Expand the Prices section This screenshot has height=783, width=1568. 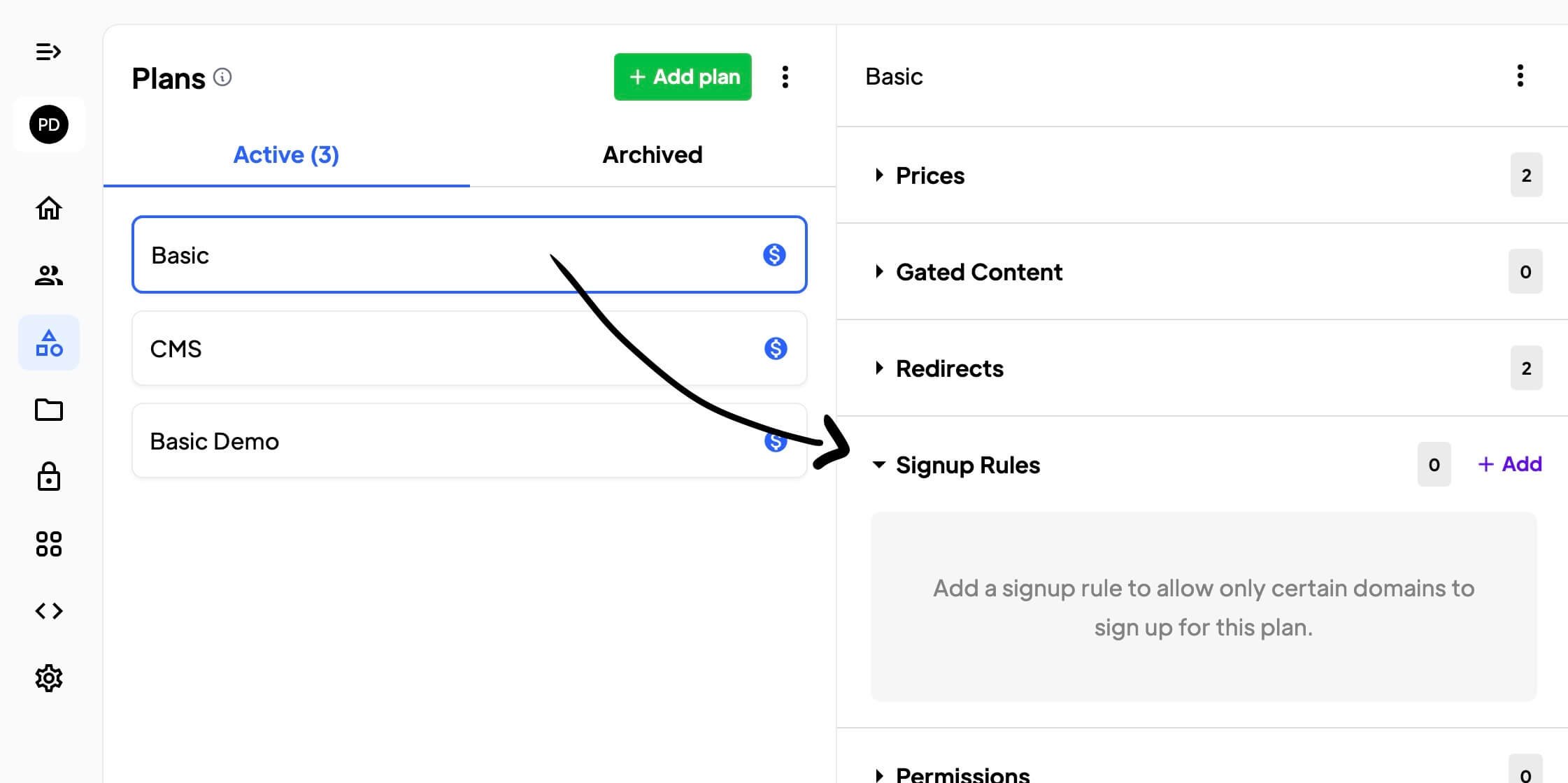[929, 175]
